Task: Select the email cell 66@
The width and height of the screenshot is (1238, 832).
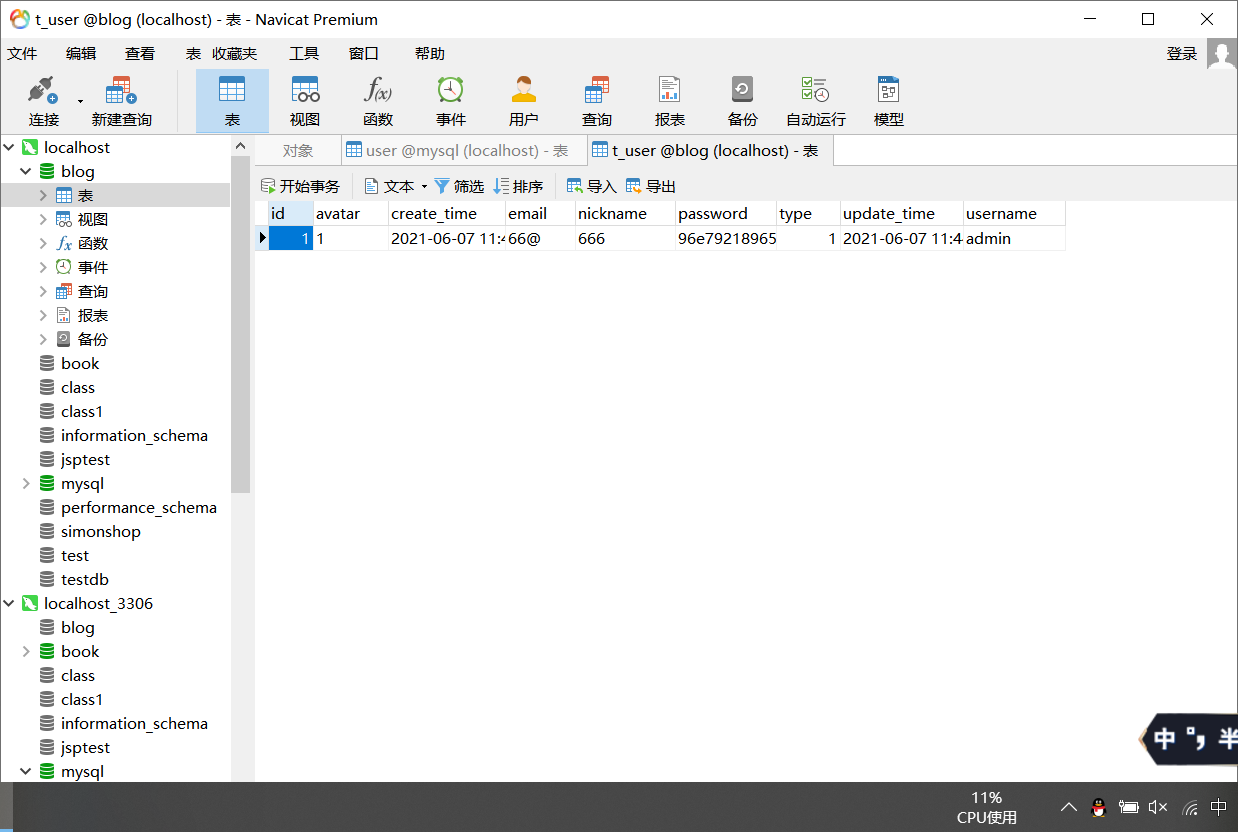Action: [x=540, y=238]
